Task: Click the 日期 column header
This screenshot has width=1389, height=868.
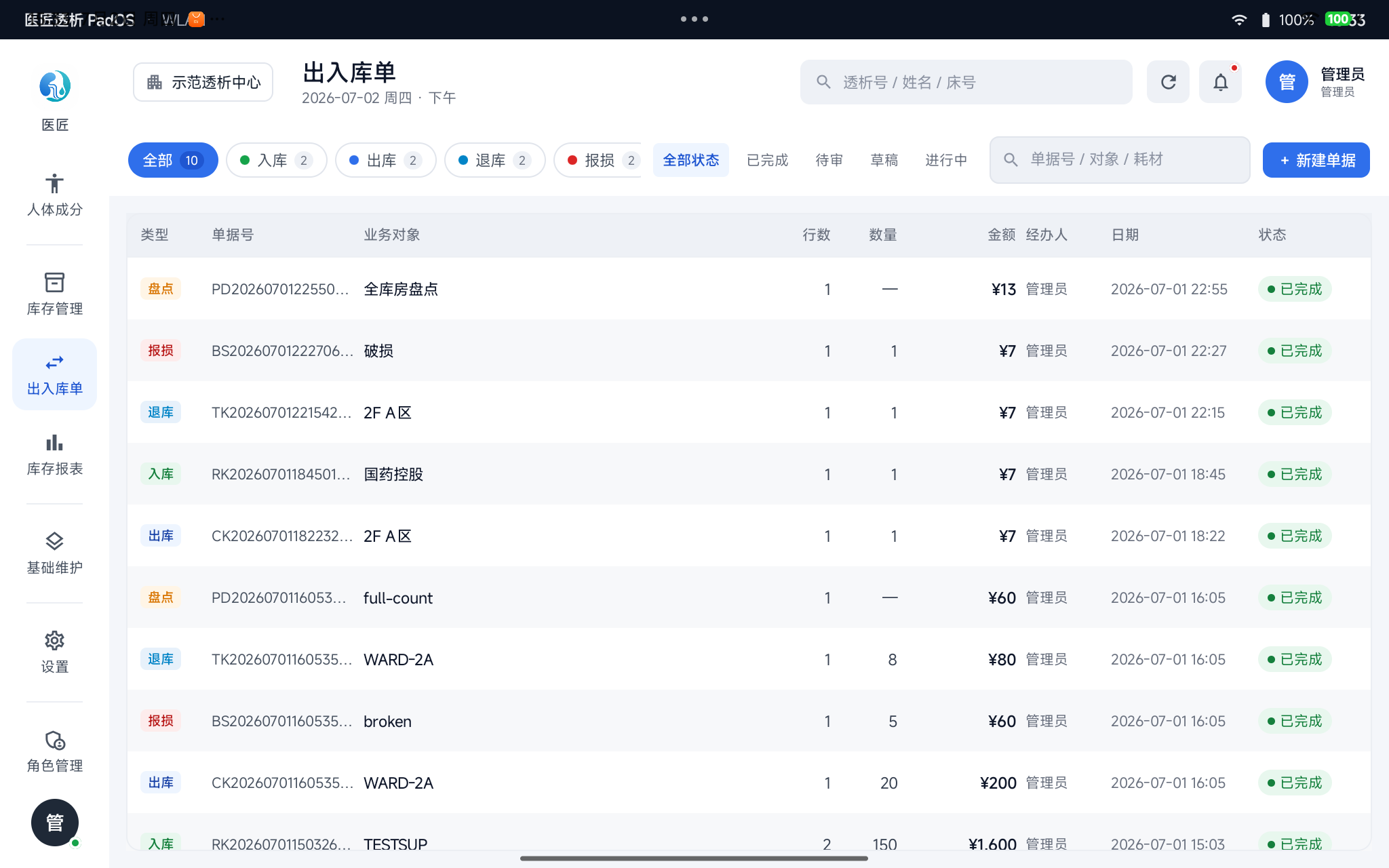Action: (1125, 235)
